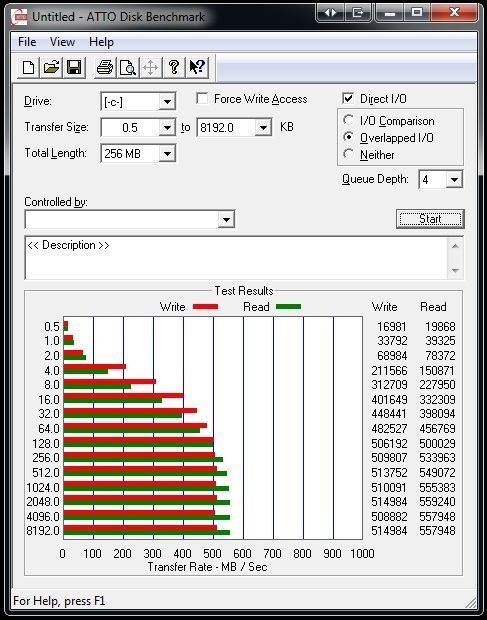Open Print Preview toolbar icon
The image size is (487, 620).
coord(128,67)
